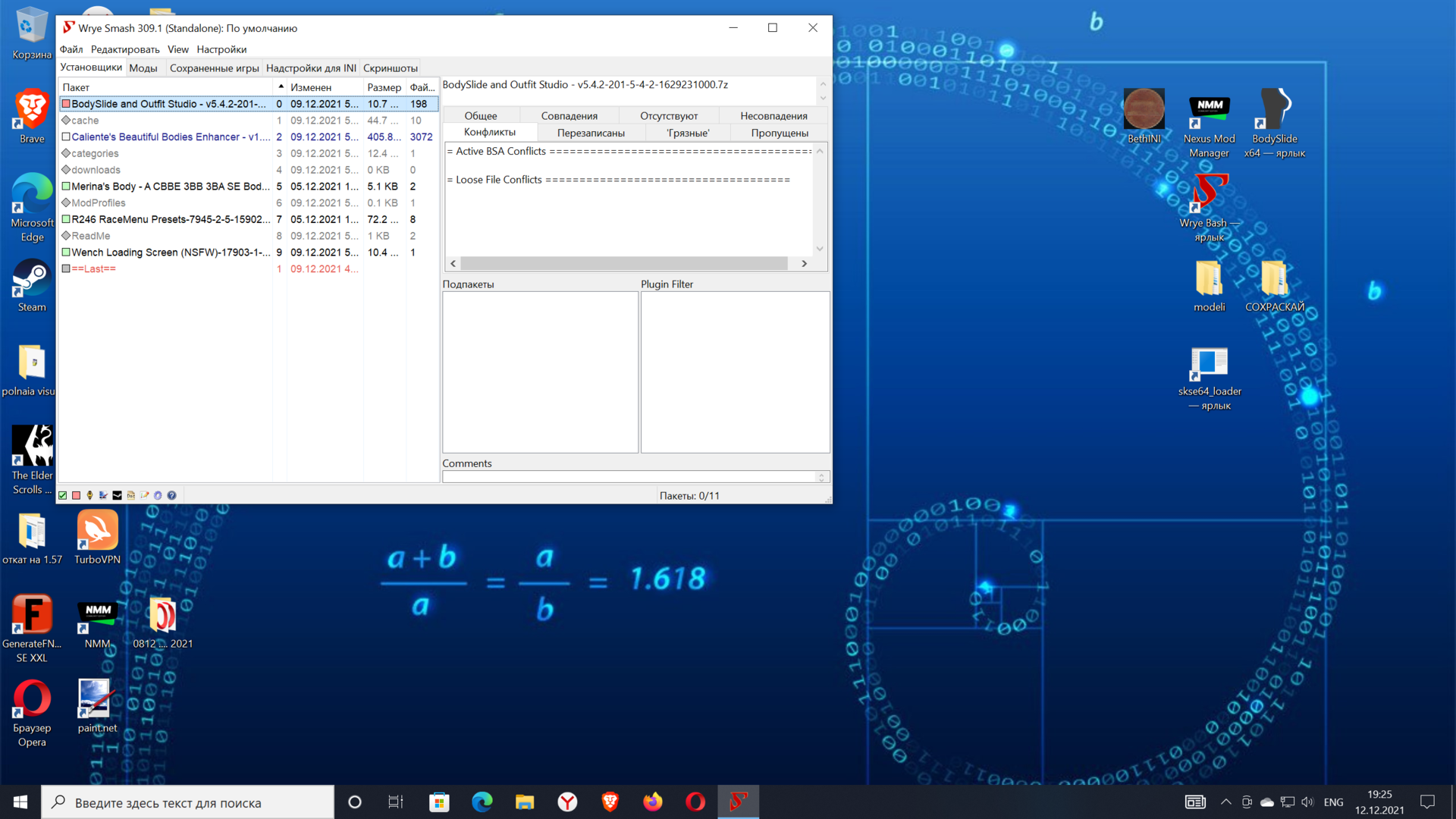Click the Comments field stepper arrows

[821, 477]
